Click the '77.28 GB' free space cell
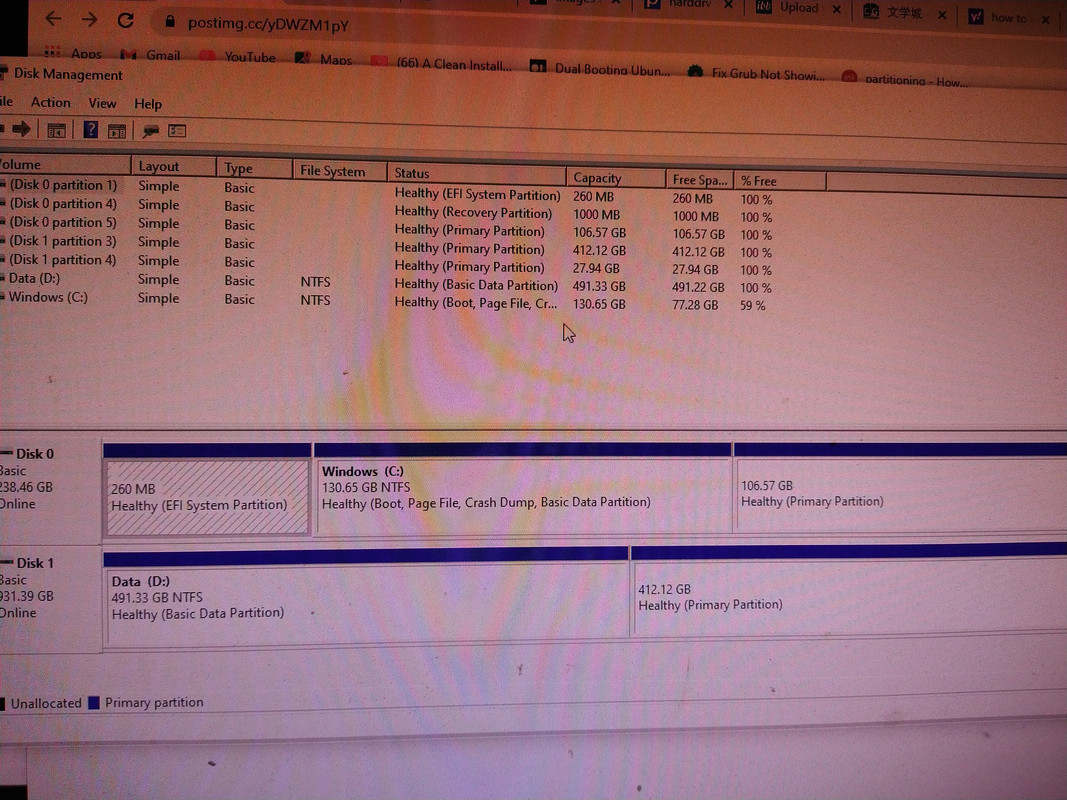The width and height of the screenshot is (1067, 800). pyautogui.click(x=695, y=304)
